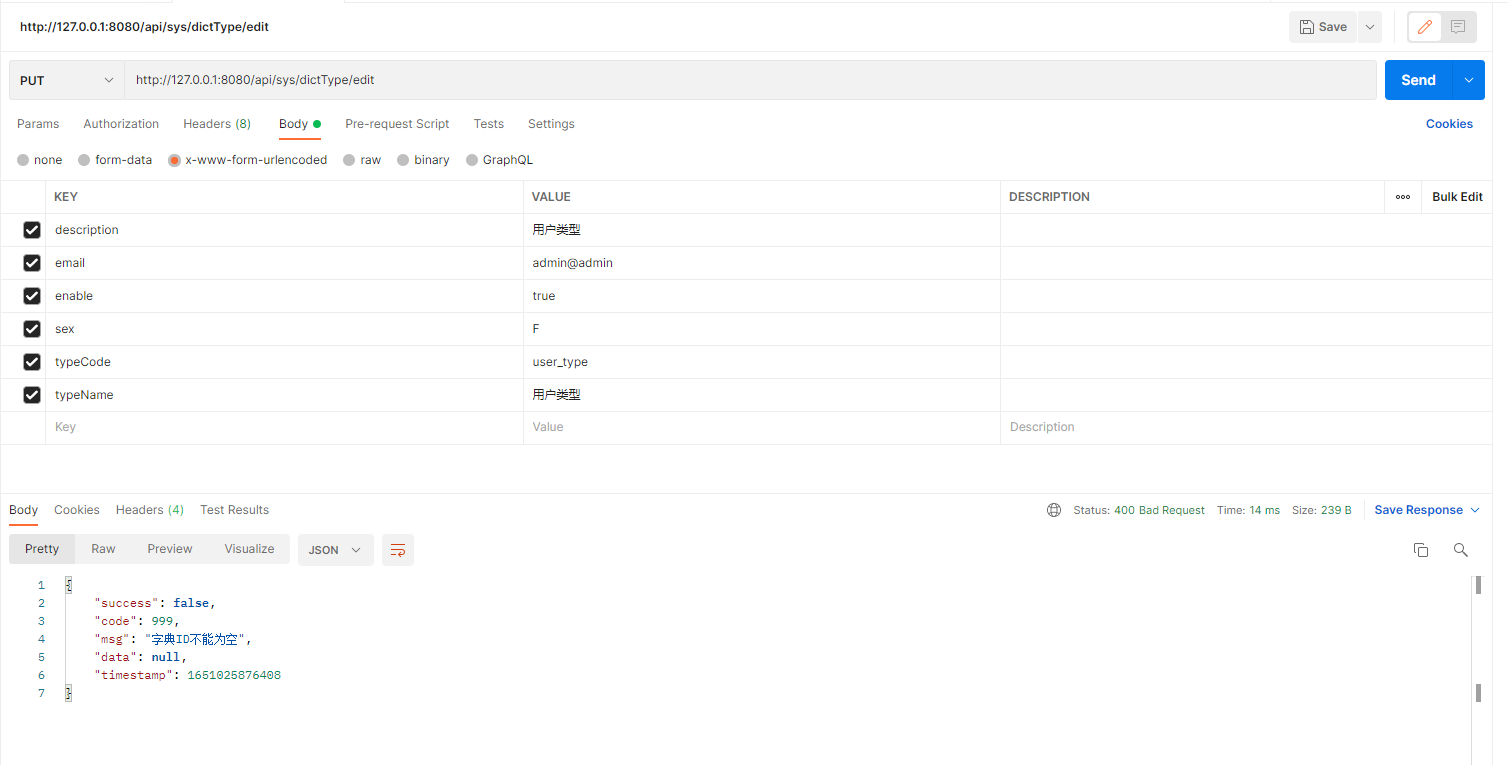1508x765 pixels.
Task: Open the Headers (8) request tab
Action: pos(217,124)
